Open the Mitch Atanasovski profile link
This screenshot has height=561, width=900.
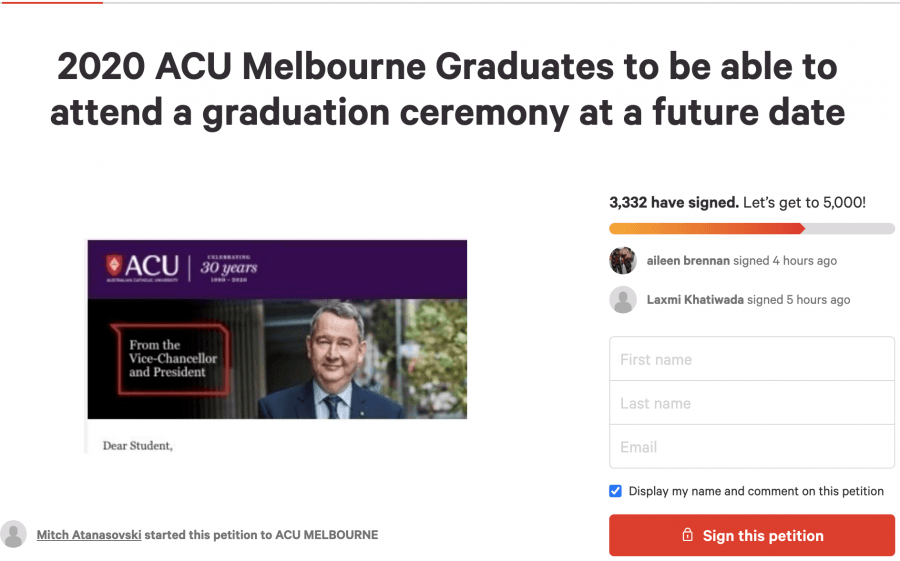click(x=89, y=535)
